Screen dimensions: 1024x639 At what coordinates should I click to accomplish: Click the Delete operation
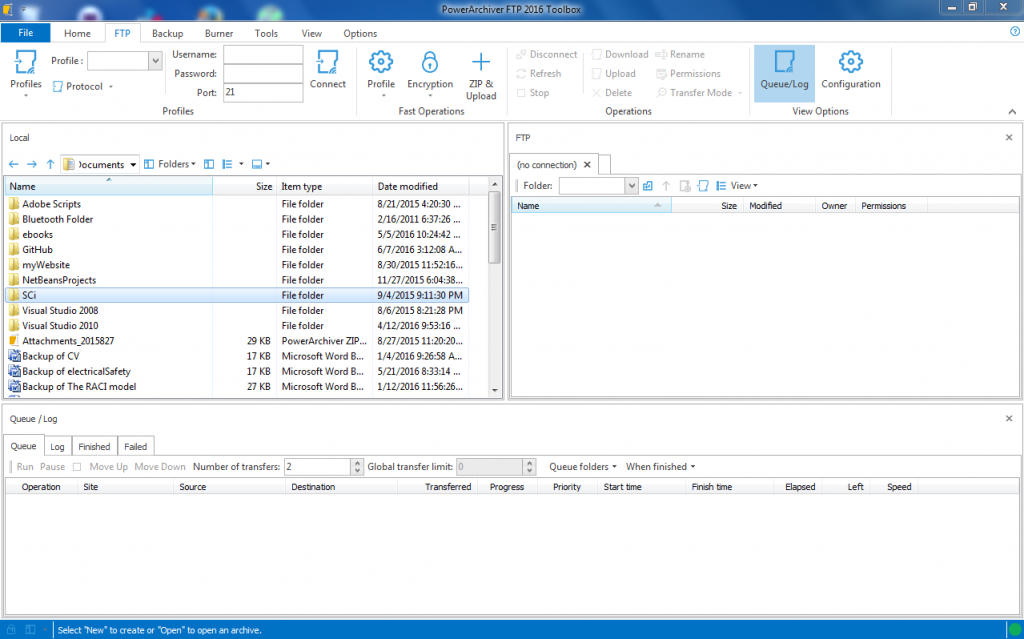611,93
